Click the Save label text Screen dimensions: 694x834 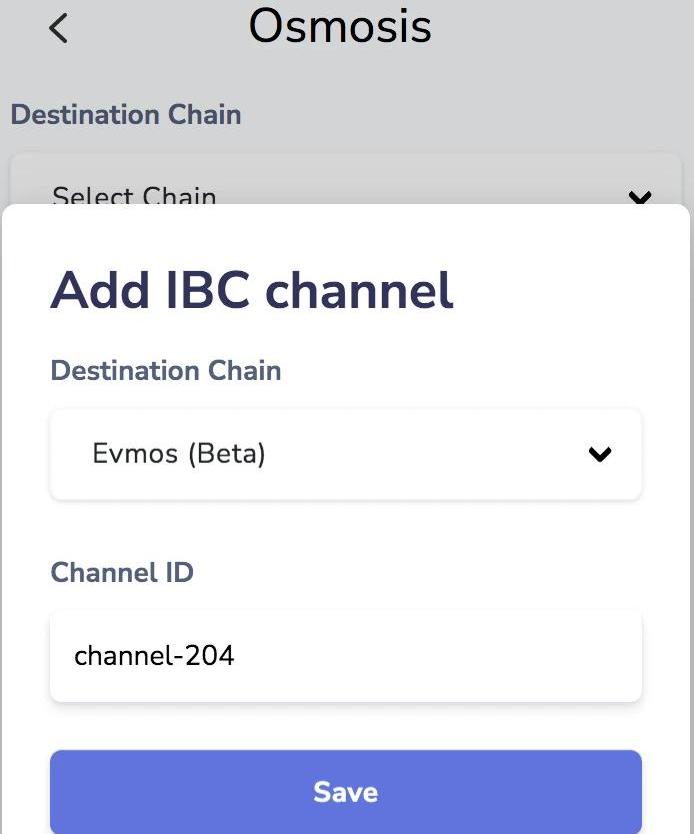point(345,792)
